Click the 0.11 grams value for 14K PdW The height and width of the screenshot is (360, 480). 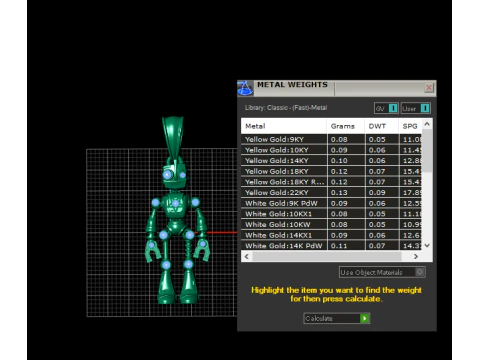click(339, 246)
